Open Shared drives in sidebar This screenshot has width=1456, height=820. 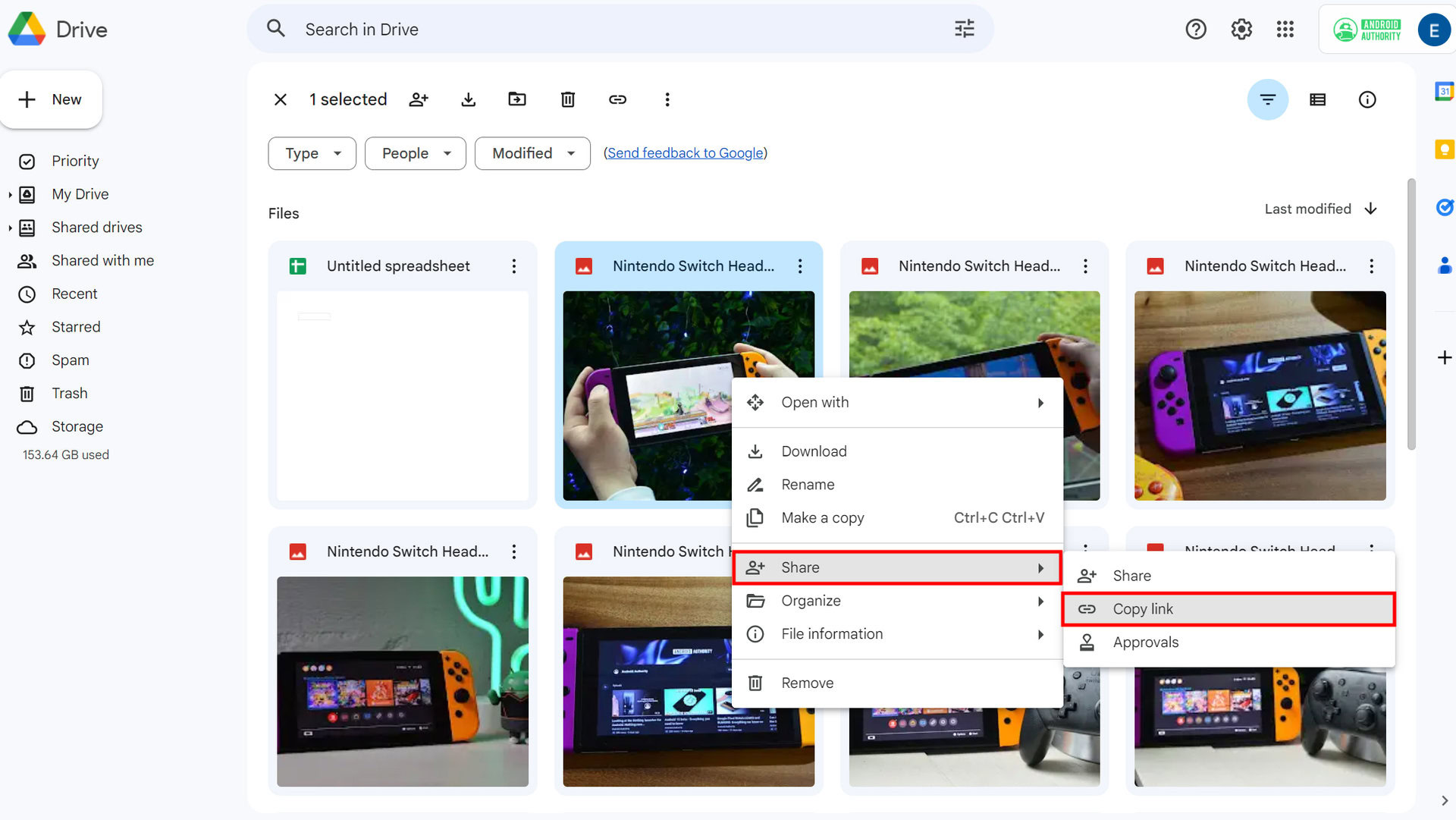coord(96,228)
